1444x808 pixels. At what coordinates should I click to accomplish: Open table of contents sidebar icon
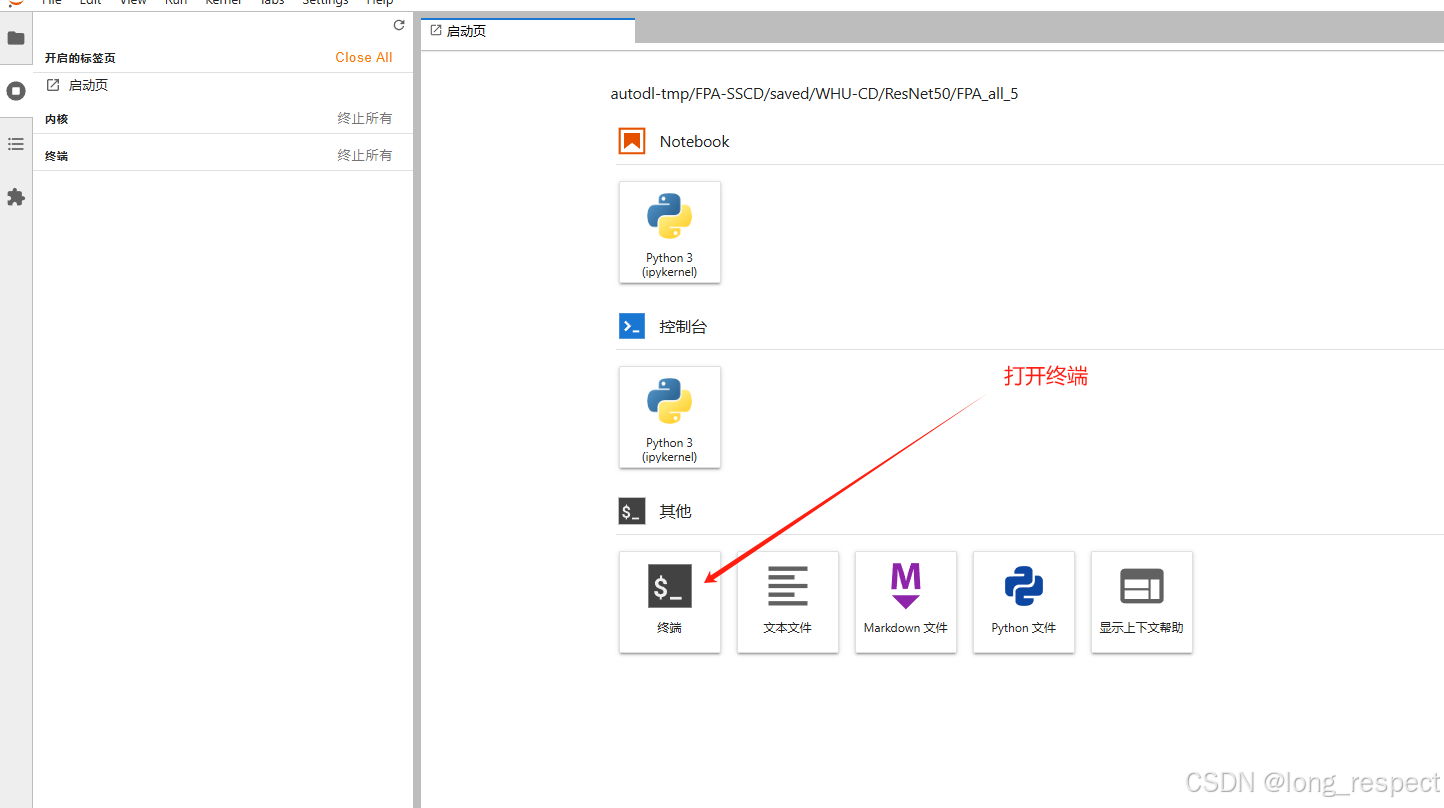[x=16, y=144]
